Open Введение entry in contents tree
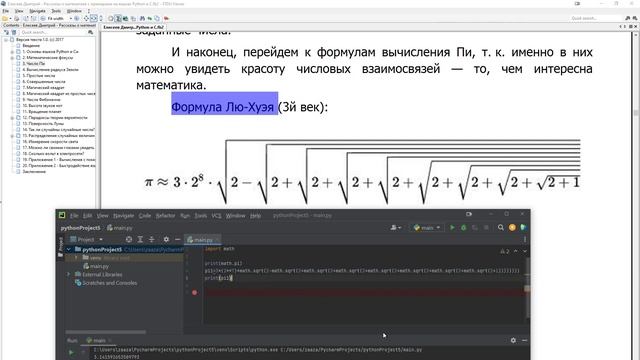Viewport: 640px width, 360px height. pyautogui.click(x=31, y=46)
